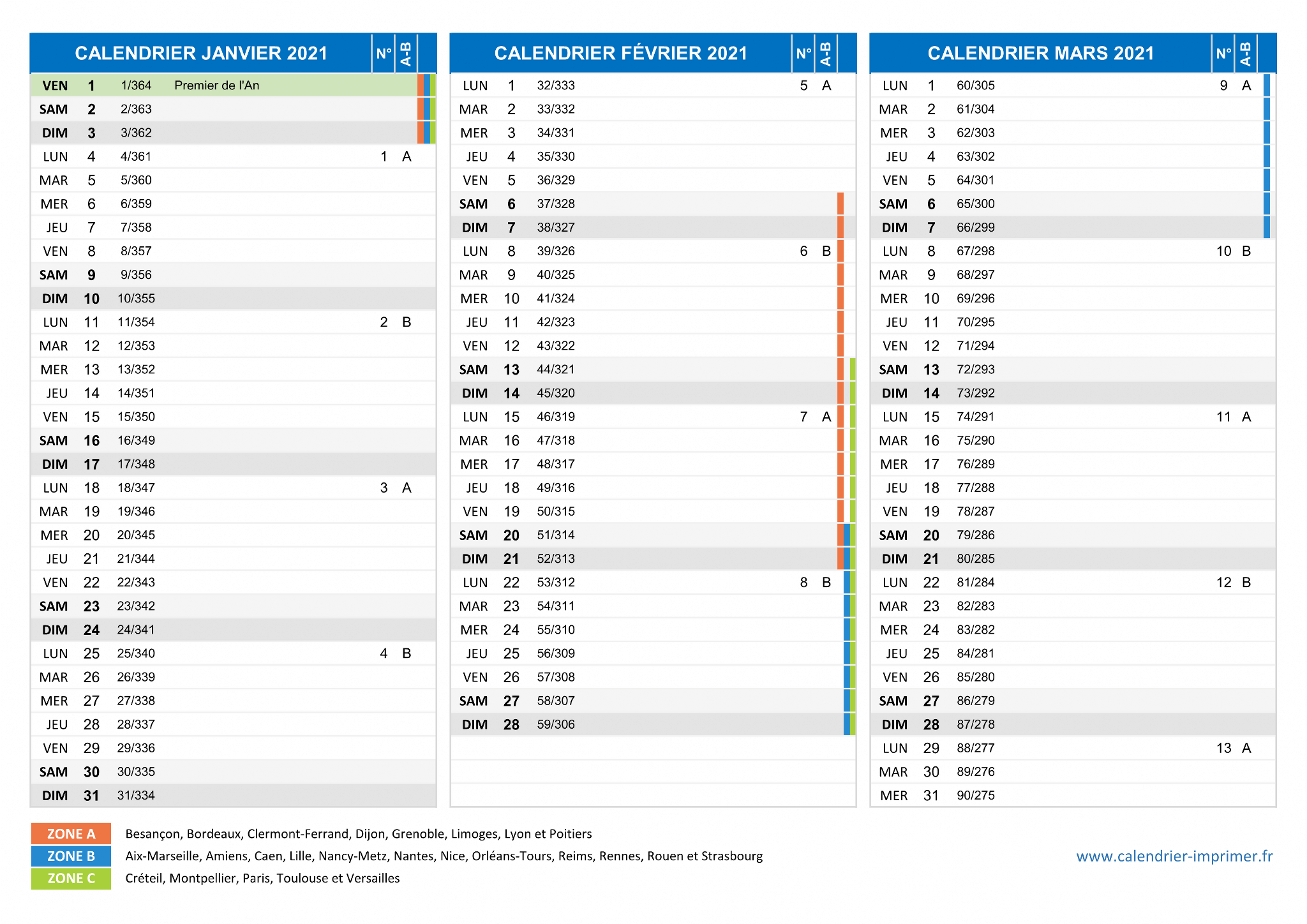This screenshot has width=1307, height=924.
Task: Click the January N° column header
Action: point(384,53)
